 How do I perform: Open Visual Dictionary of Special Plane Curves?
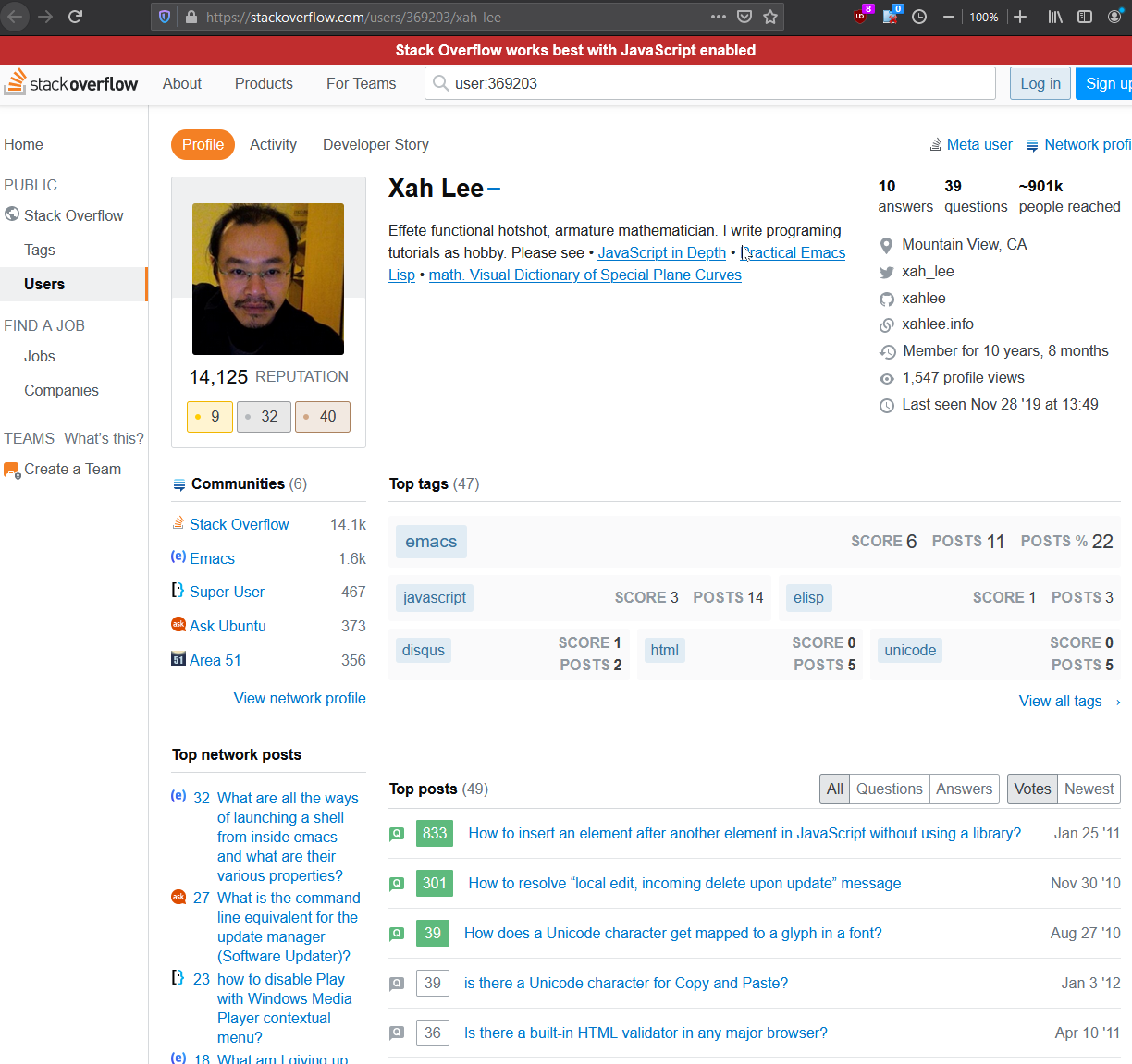click(585, 275)
